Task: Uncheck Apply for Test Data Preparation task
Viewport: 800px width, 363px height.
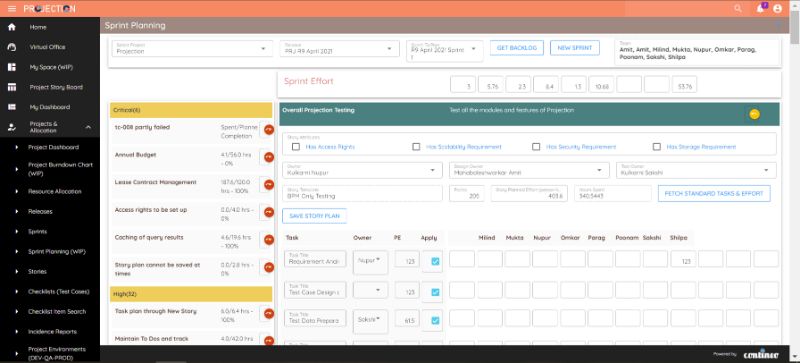Action: (x=435, y=321)
